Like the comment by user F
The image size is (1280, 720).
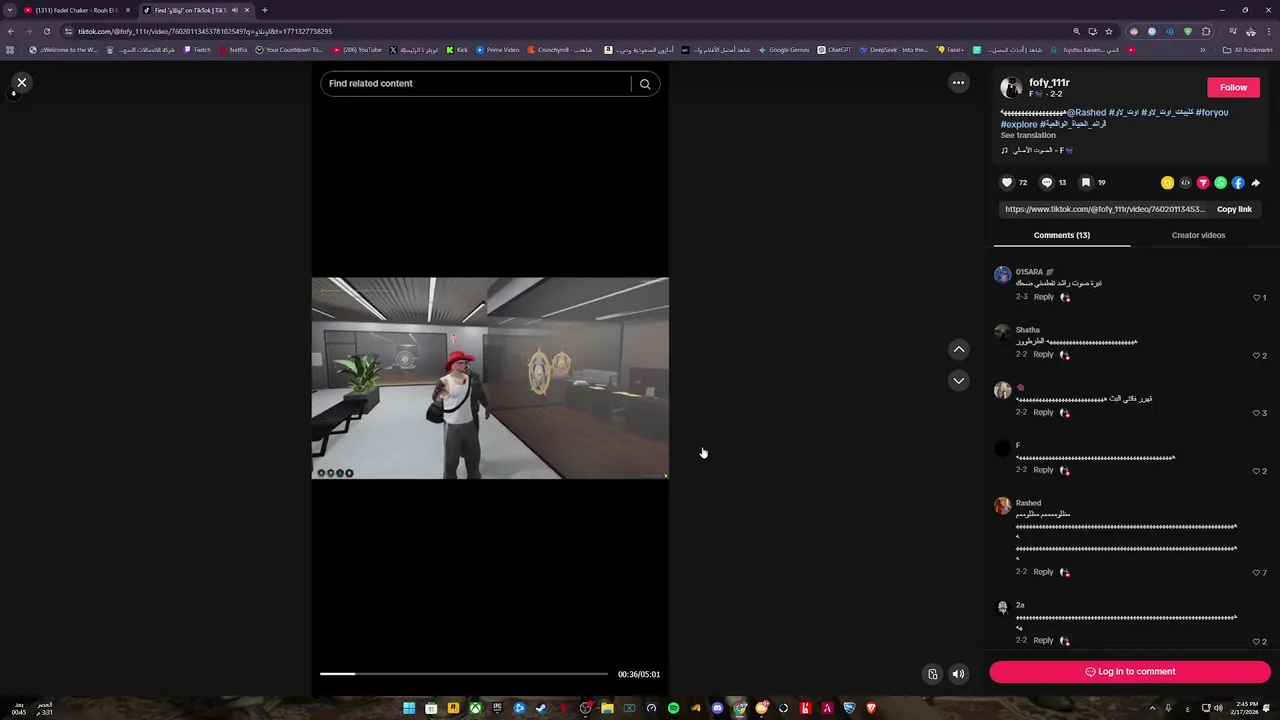tap(1257, 471)
